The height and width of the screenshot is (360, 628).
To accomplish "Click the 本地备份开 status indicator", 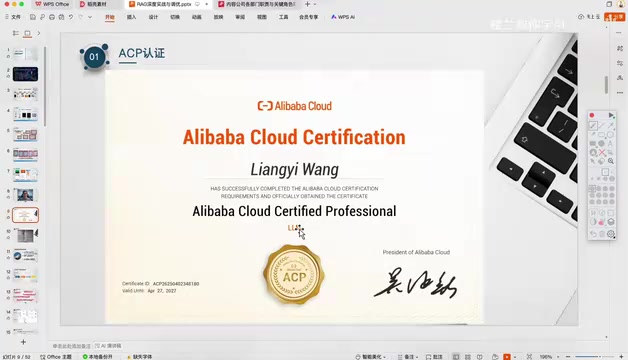I will [98, 356].
